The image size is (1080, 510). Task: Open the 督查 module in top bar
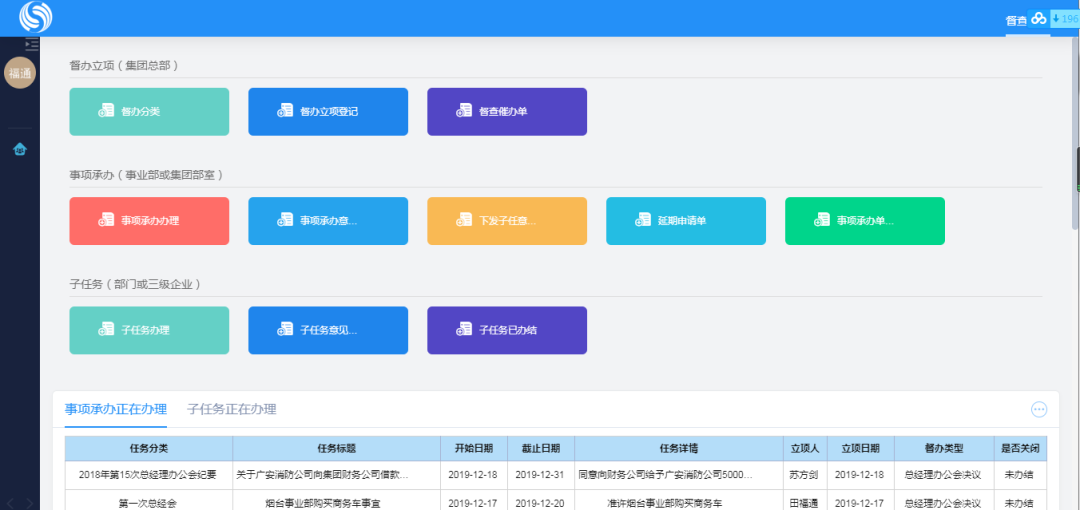tap(1016, 20)
